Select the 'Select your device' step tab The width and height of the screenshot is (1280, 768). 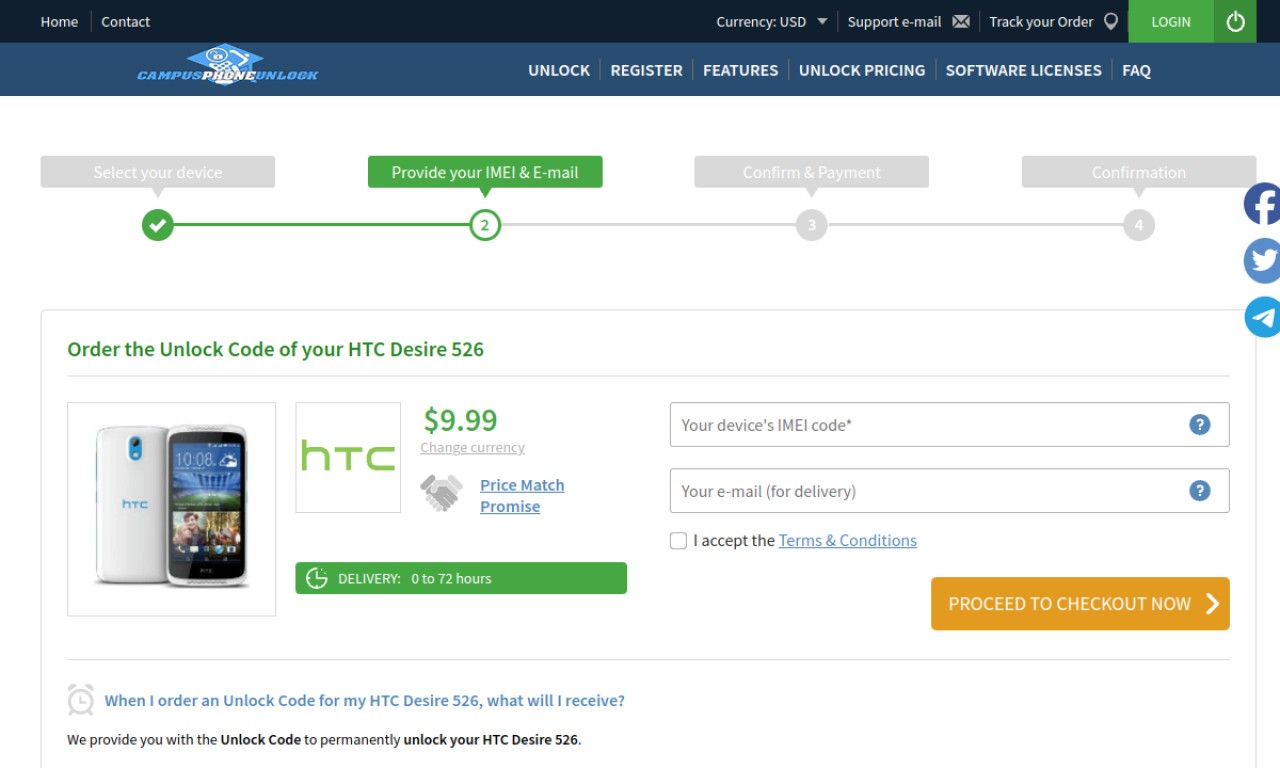[158, 172]
